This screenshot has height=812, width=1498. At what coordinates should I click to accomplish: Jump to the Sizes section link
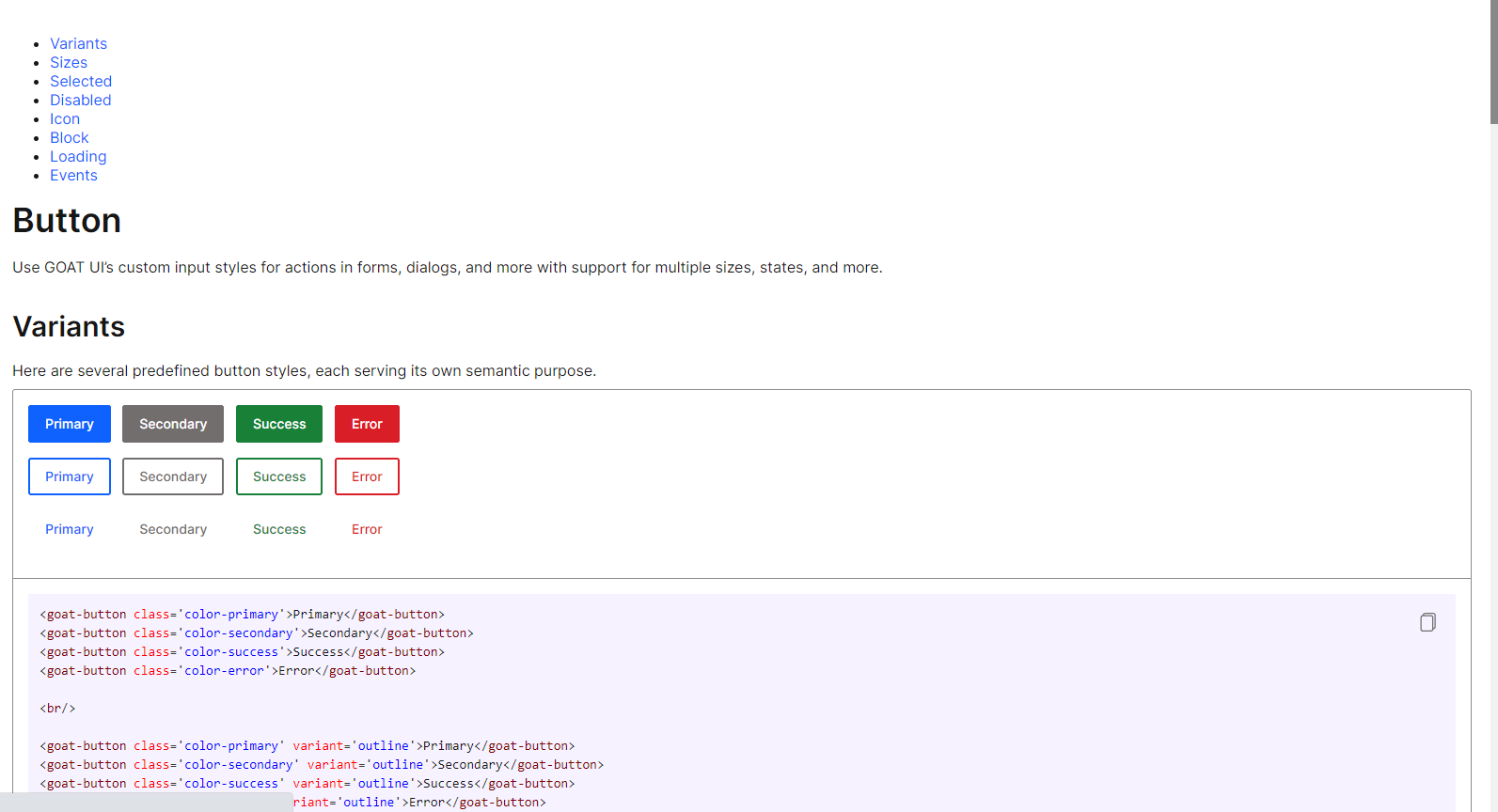69,62
